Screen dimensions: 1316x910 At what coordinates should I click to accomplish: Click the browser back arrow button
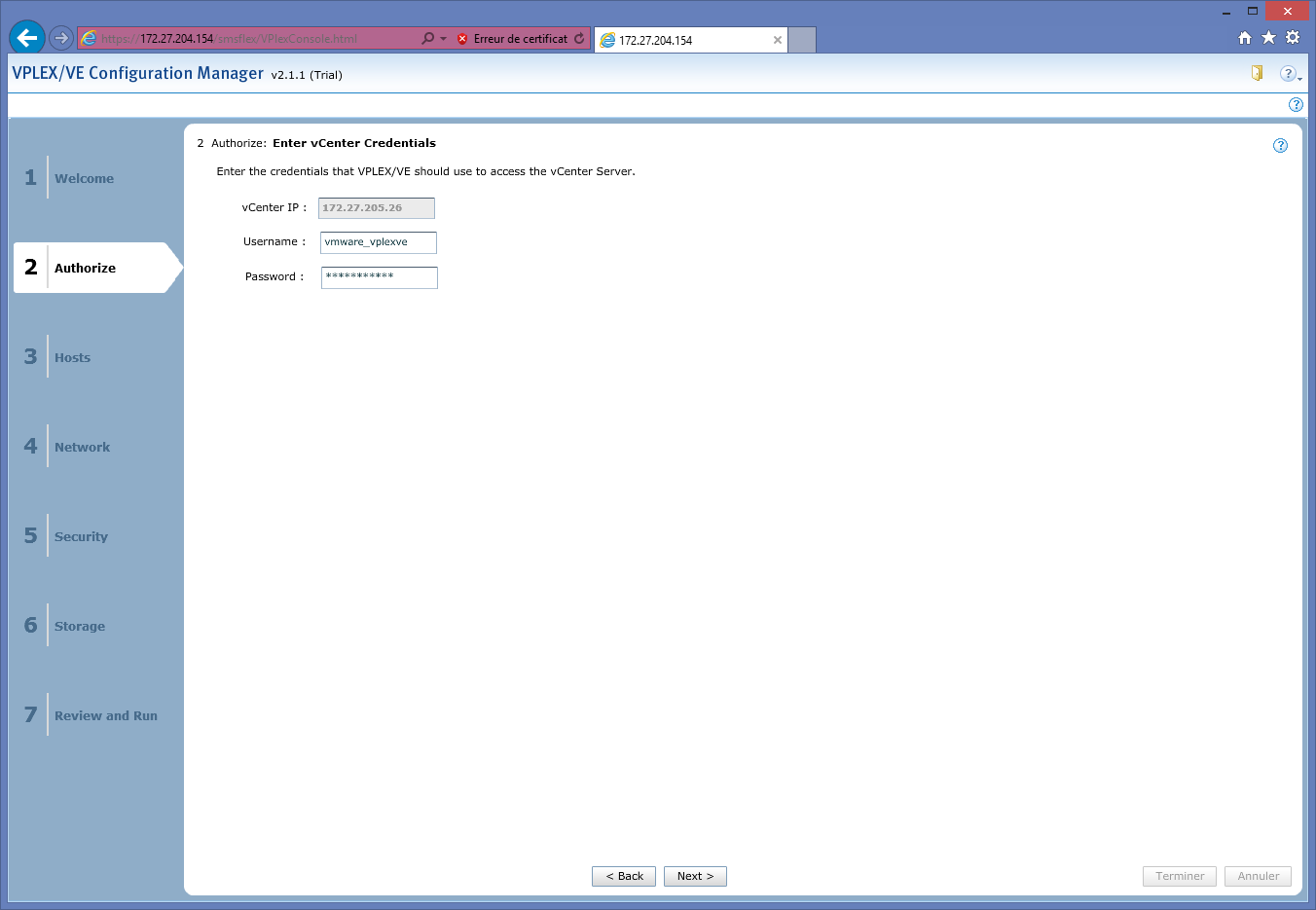[26, 38]
